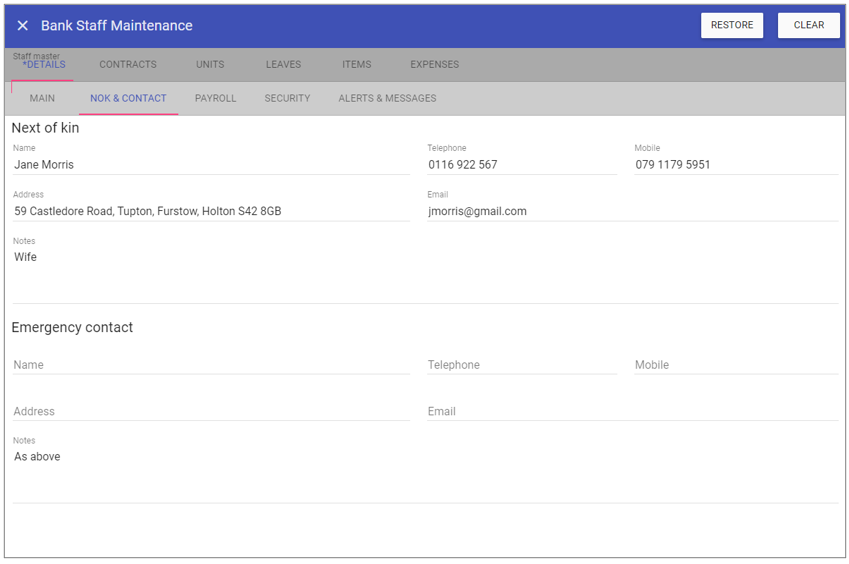Click the emergency contact Name field
Screen dimensions: 849x564
pos(210,365)
